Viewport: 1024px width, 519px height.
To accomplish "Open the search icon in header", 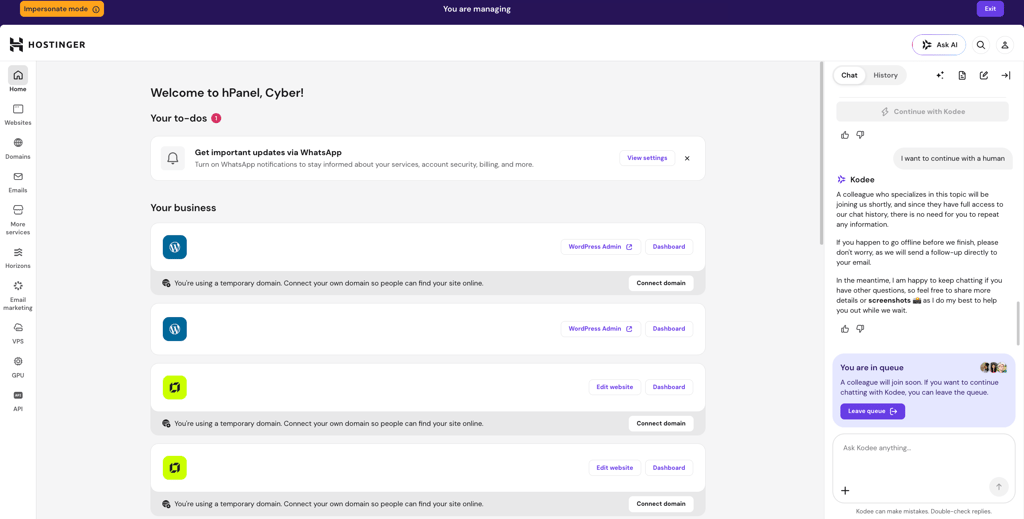I will [x=980, y=45].
